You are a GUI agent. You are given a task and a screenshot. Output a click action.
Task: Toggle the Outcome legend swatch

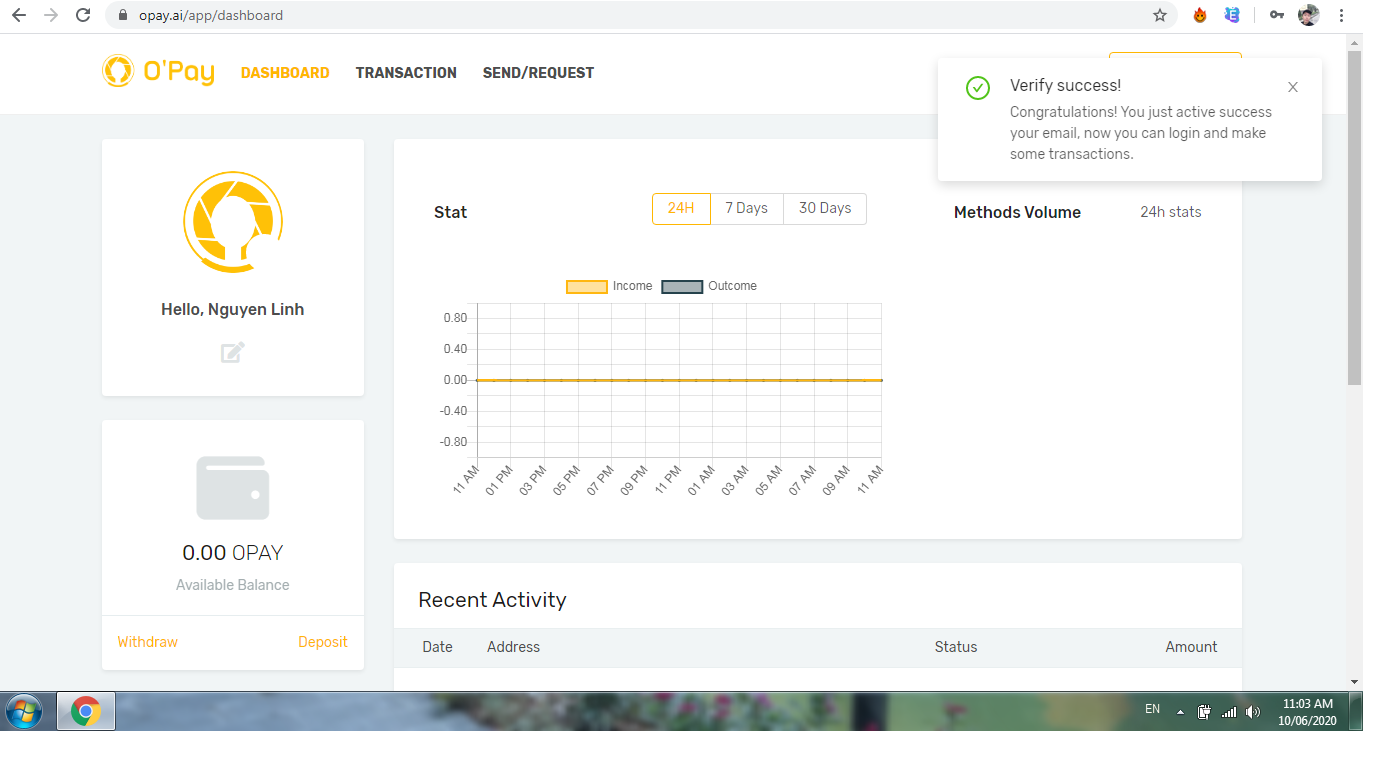click(x=682, y=287)
